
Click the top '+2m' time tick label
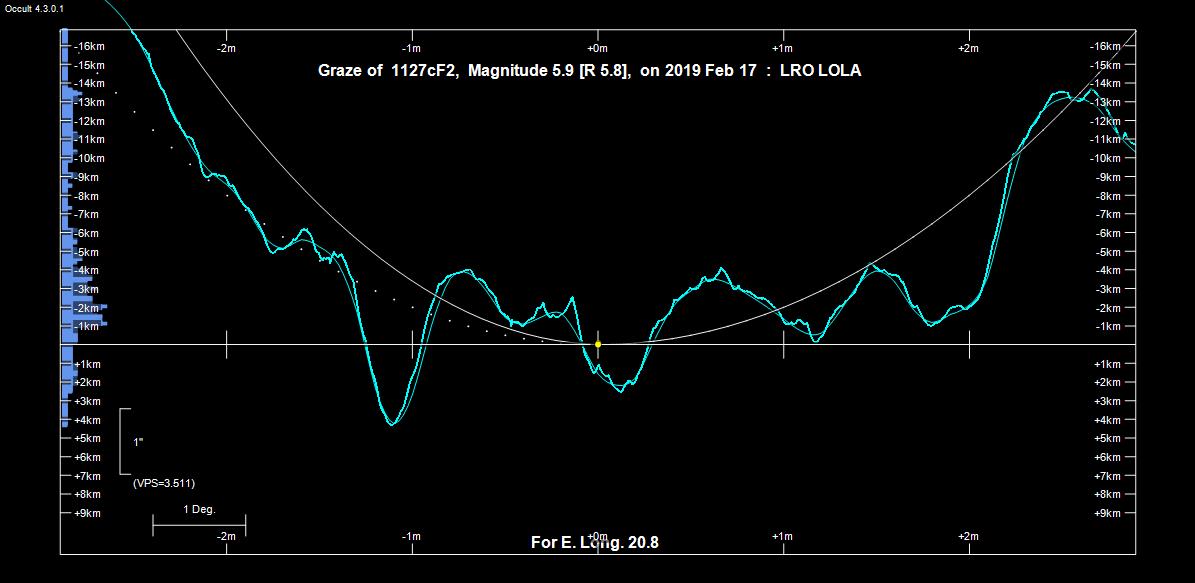tap(968, 48)
